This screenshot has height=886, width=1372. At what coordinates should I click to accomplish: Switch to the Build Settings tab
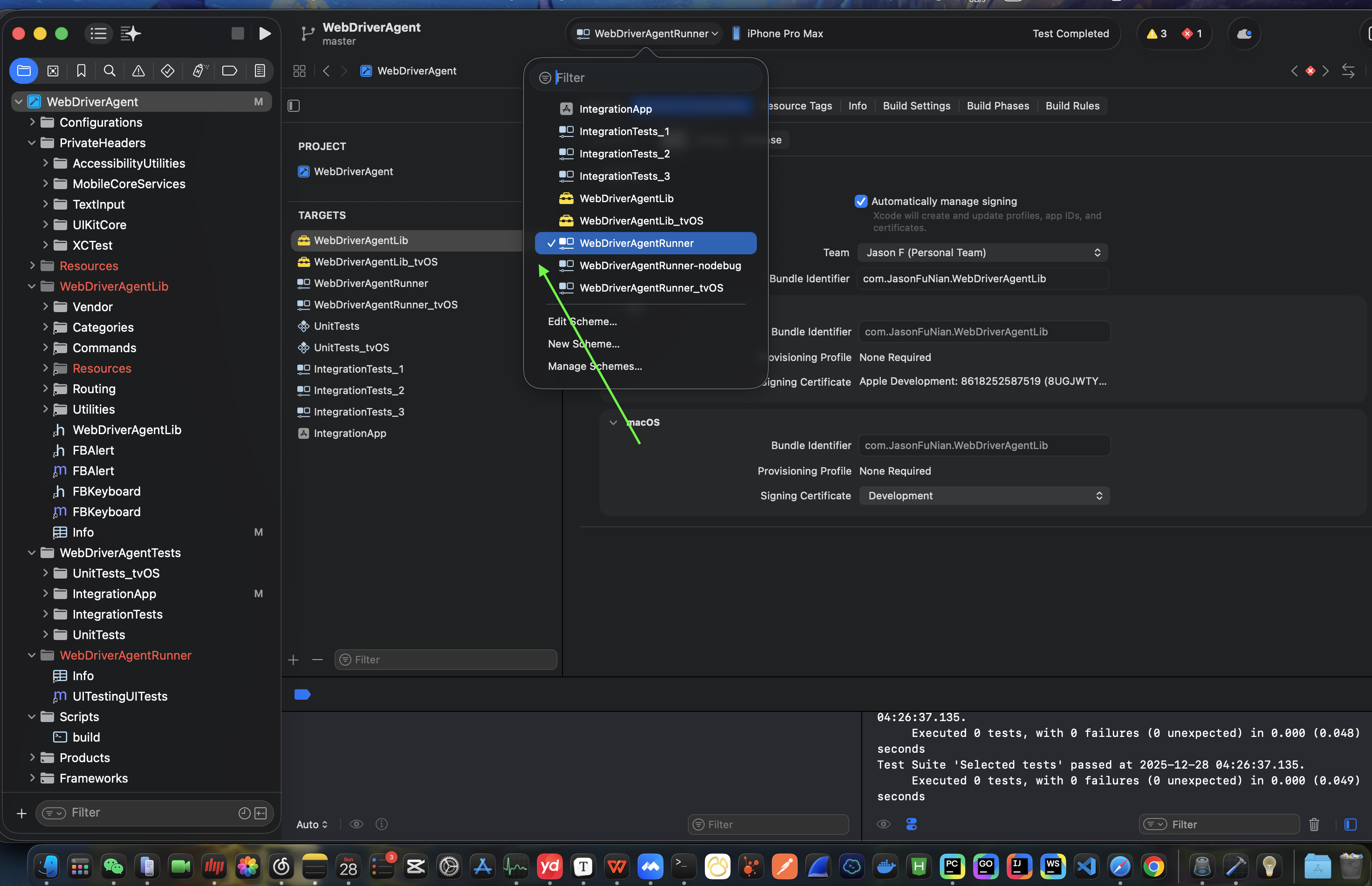point(916,106)
